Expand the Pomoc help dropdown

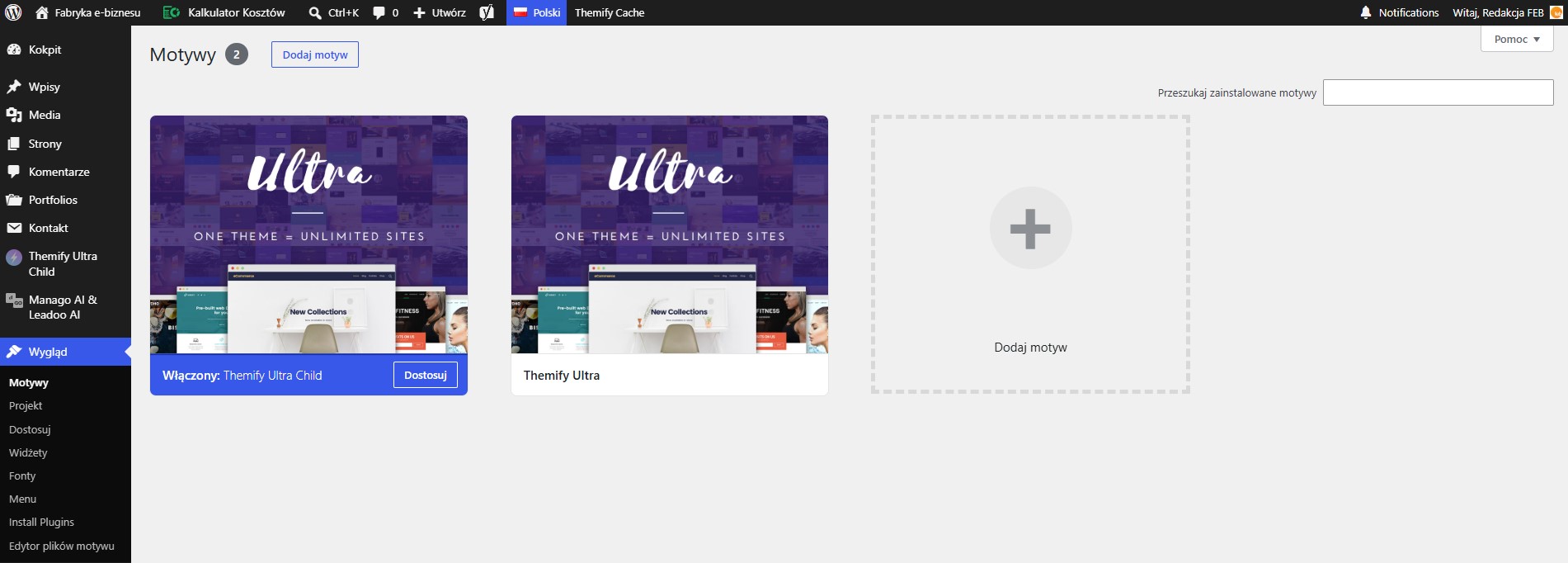(1517, 39)
